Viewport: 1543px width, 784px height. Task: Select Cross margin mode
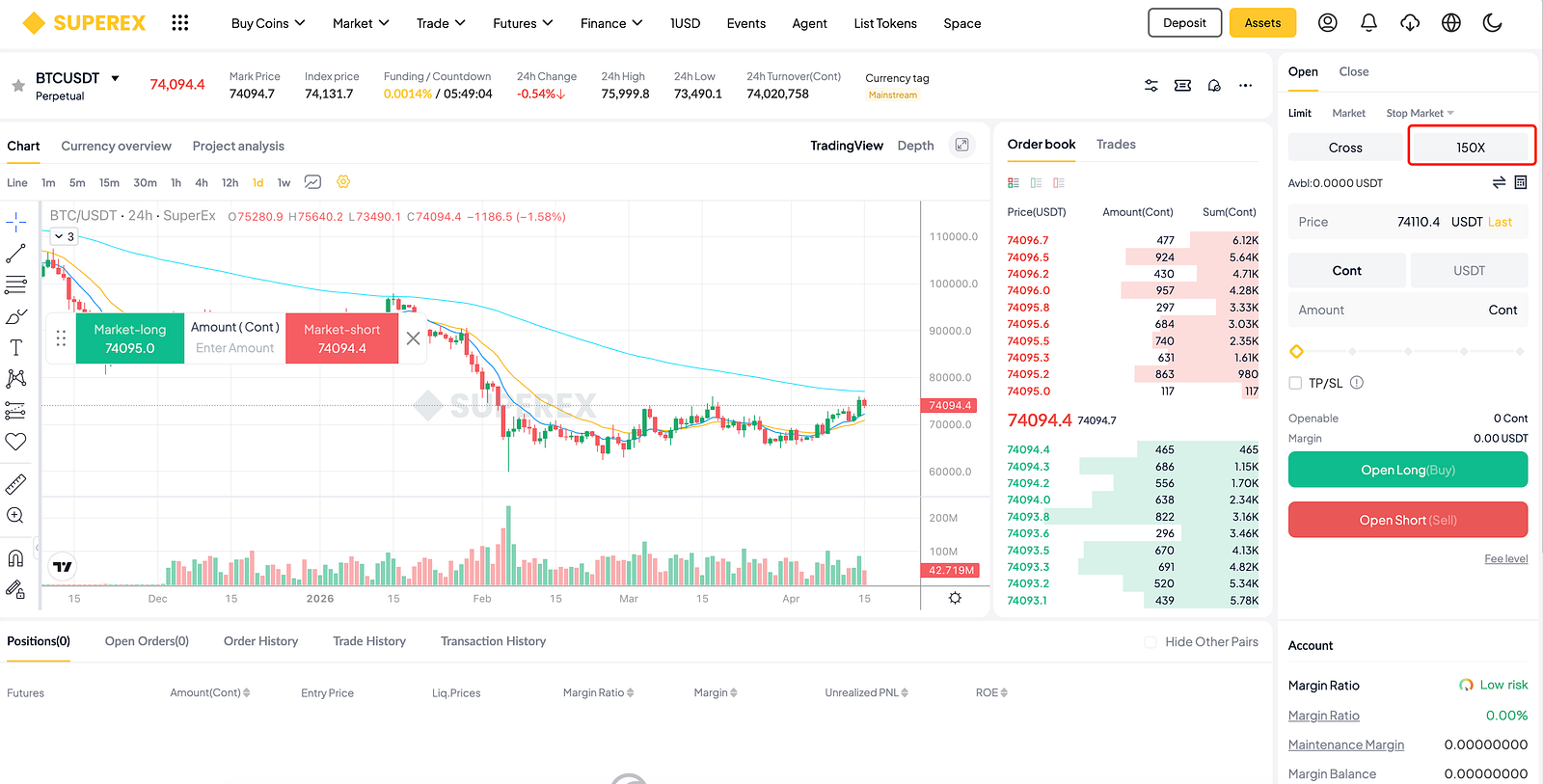coord(1345,148)
